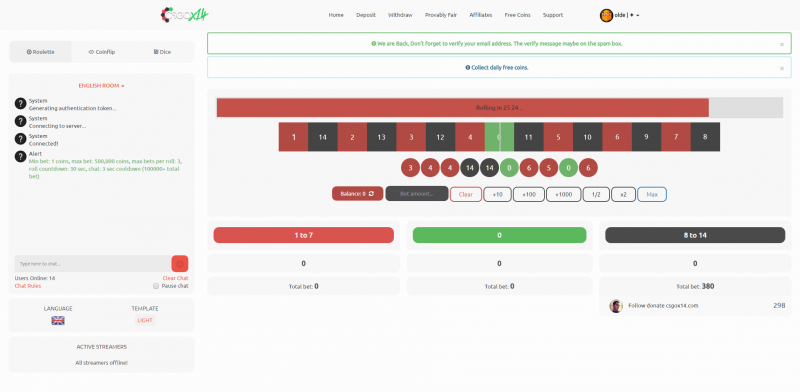Viewport: 800px width, 392px height.
Task: Switch to the Dice tab
Action: pos(162,52)
